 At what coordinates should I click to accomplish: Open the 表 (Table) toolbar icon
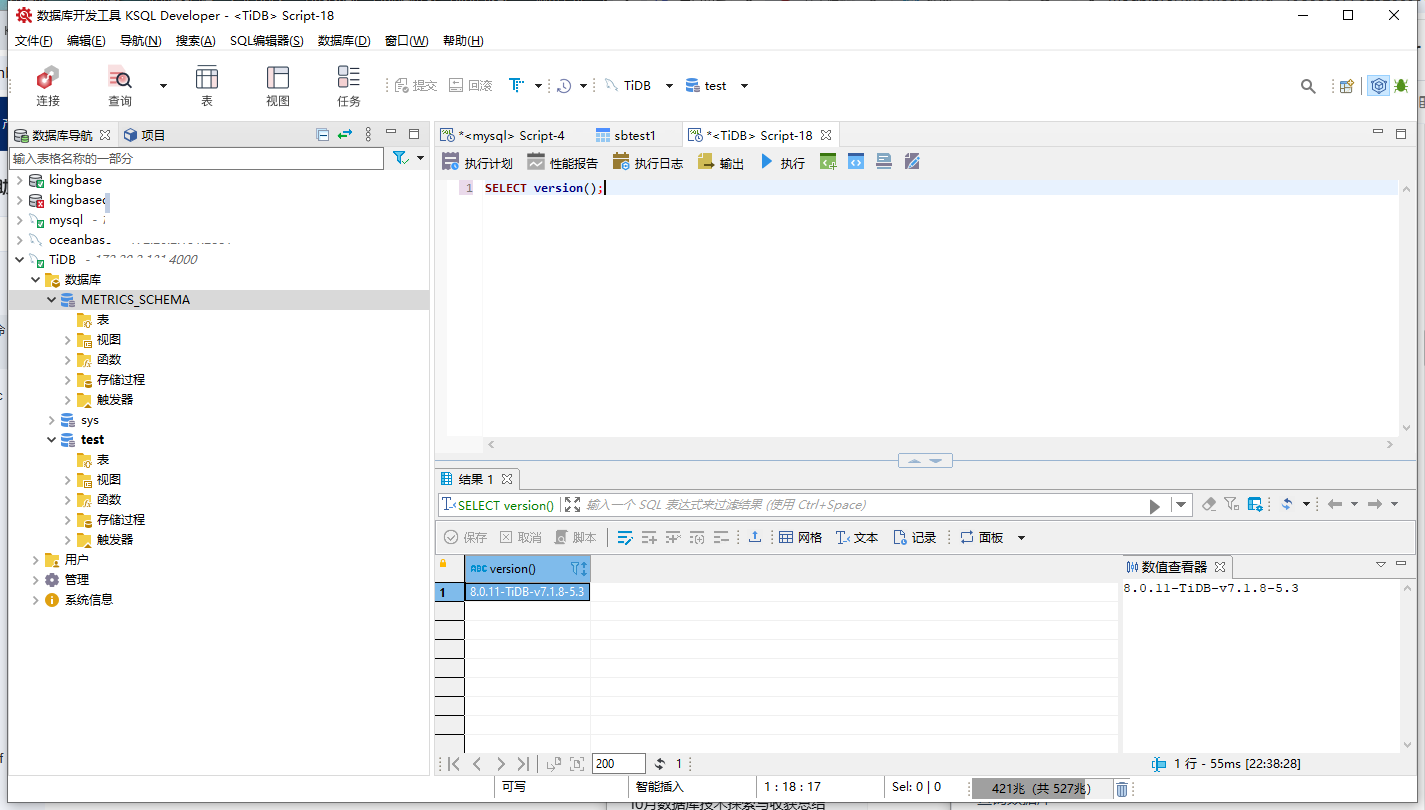point(207,85)
